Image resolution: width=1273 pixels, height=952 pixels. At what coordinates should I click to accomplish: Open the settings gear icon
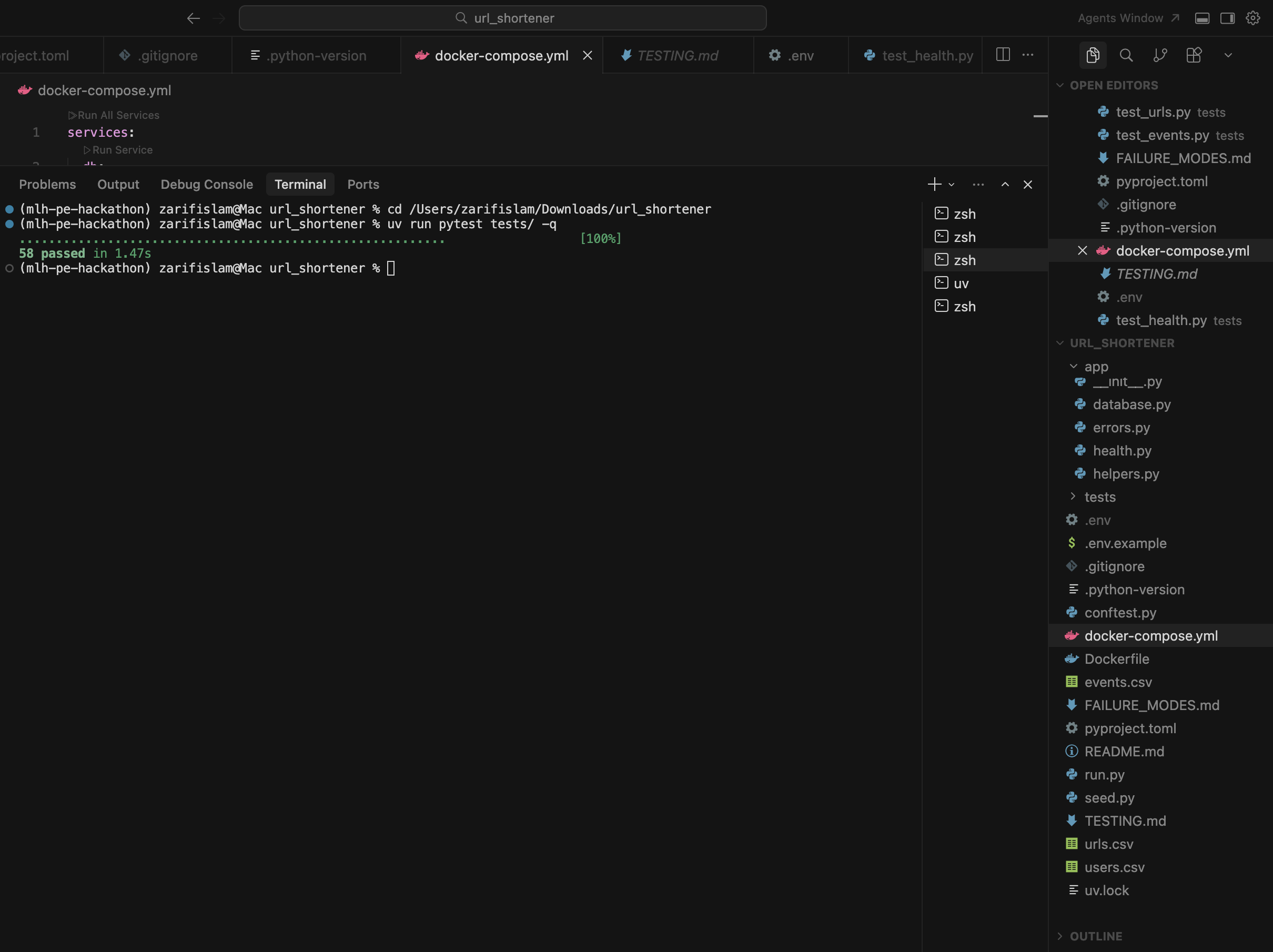click(1253, 18)
